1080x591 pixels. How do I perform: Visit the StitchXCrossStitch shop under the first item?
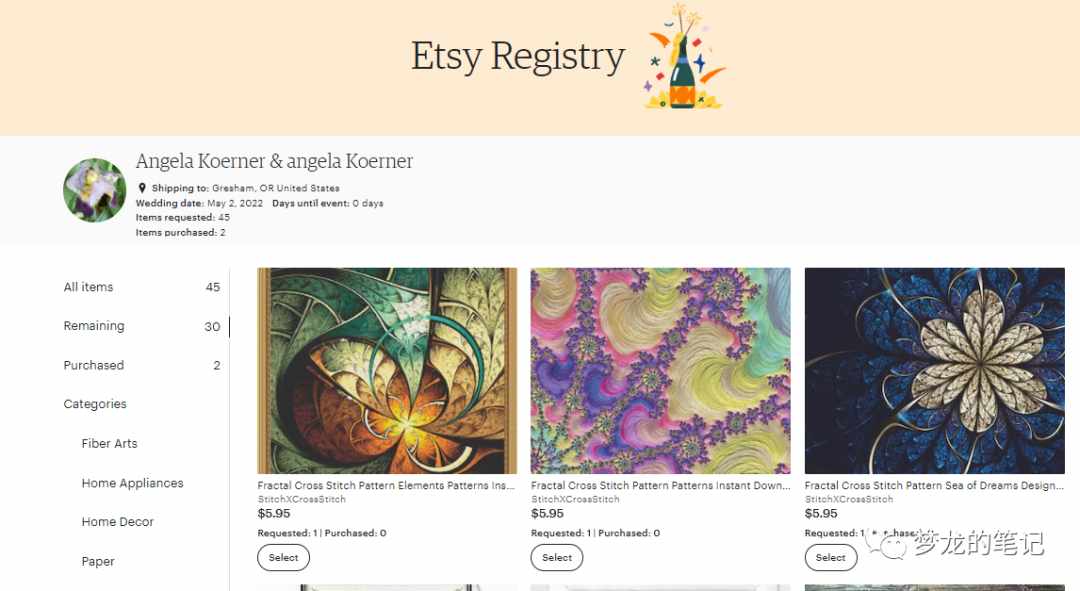tap(302, 499)
